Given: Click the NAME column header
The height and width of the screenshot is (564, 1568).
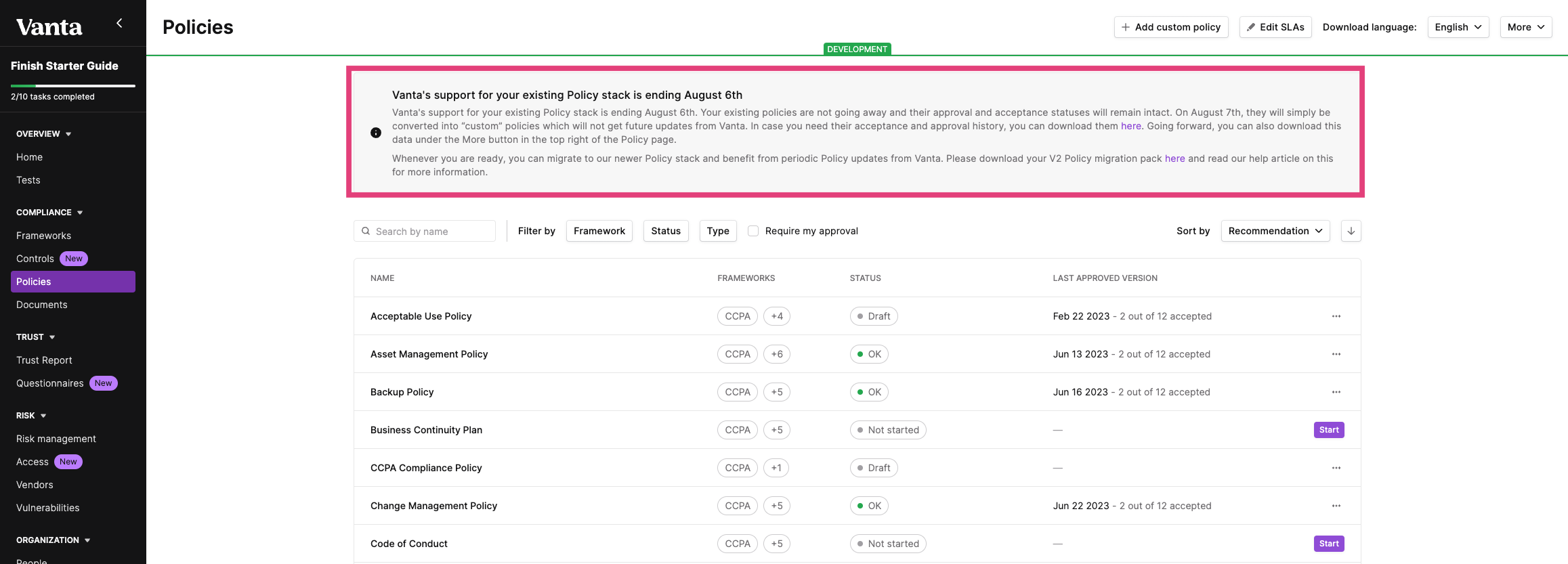Looking at the screenshot, I should (383, 278).
